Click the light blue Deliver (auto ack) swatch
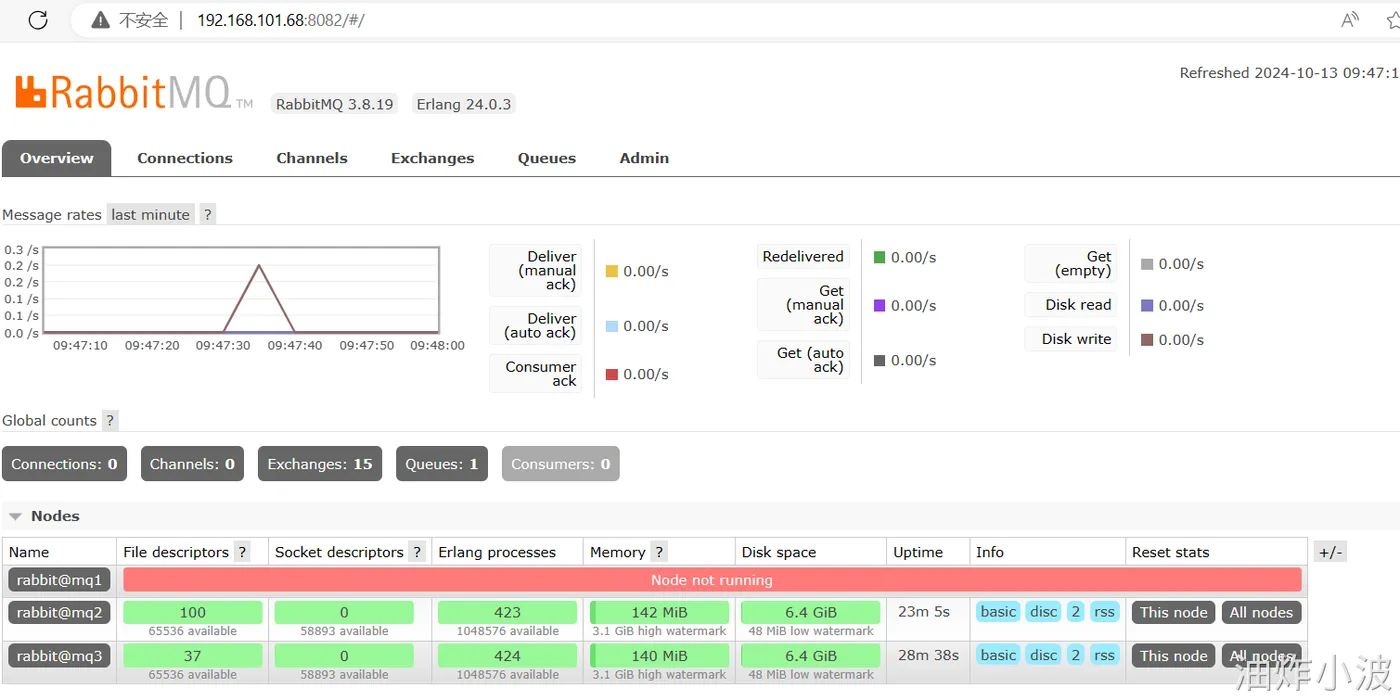The width and height of the screenshot is (1400, 700). coord(612,326)
